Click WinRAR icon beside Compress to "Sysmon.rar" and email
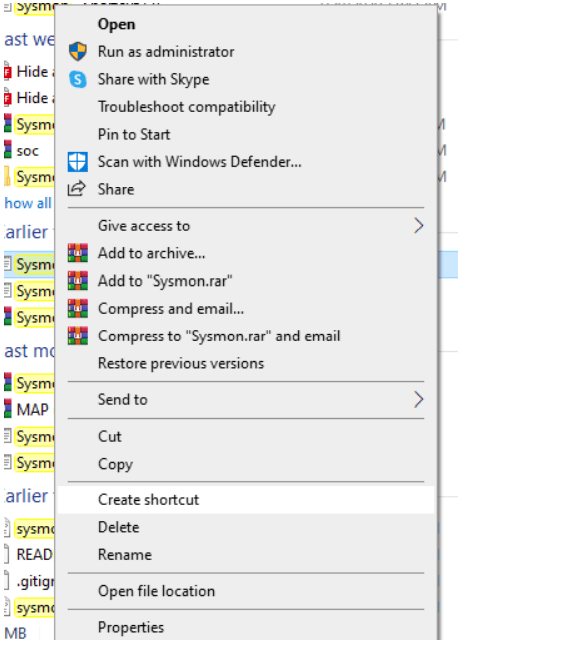Image resolution: width=562 pixels, height=656 pixels. pyautogui.click(x=78, y=336)
